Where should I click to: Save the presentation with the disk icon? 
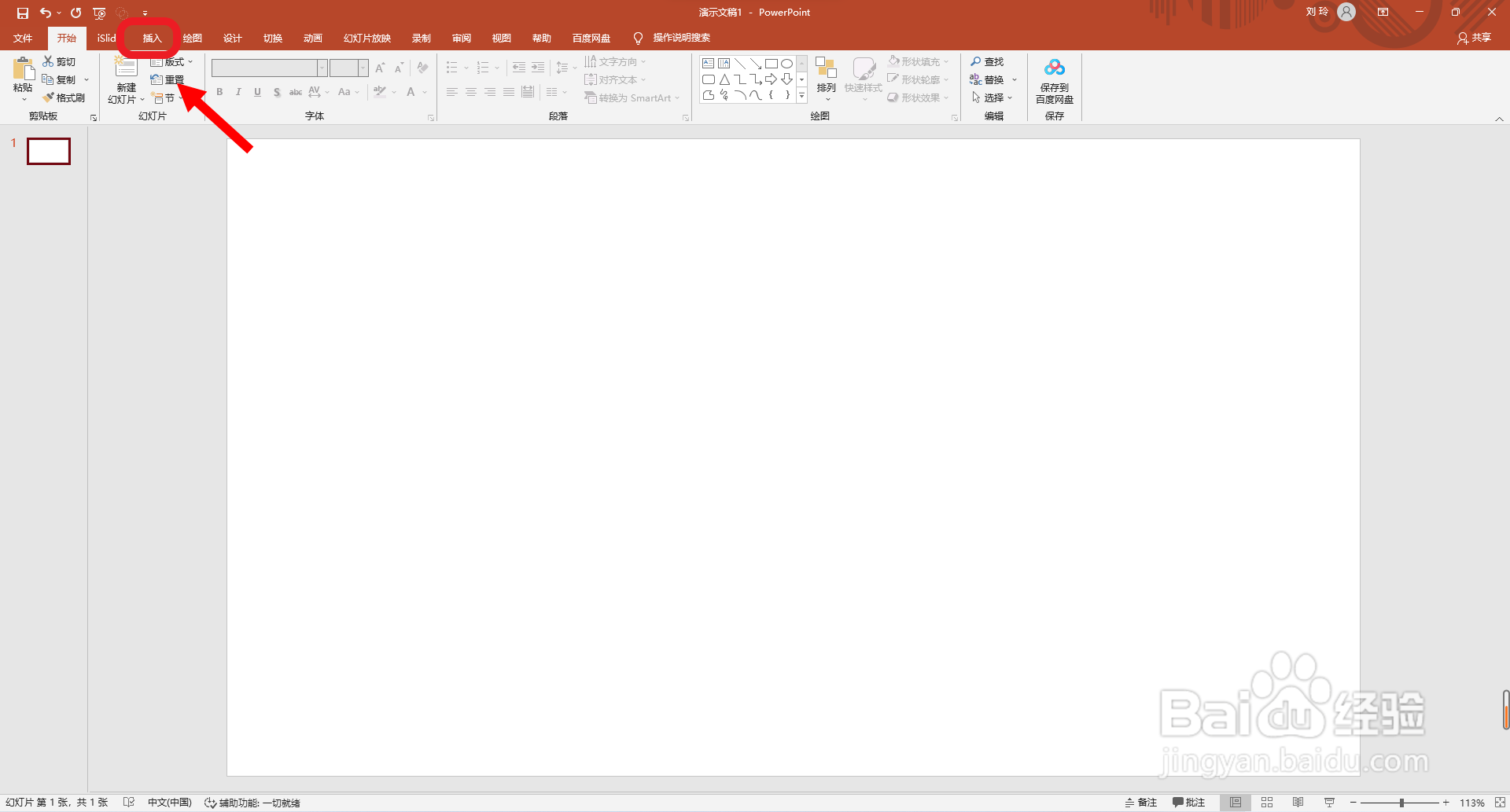23,13
